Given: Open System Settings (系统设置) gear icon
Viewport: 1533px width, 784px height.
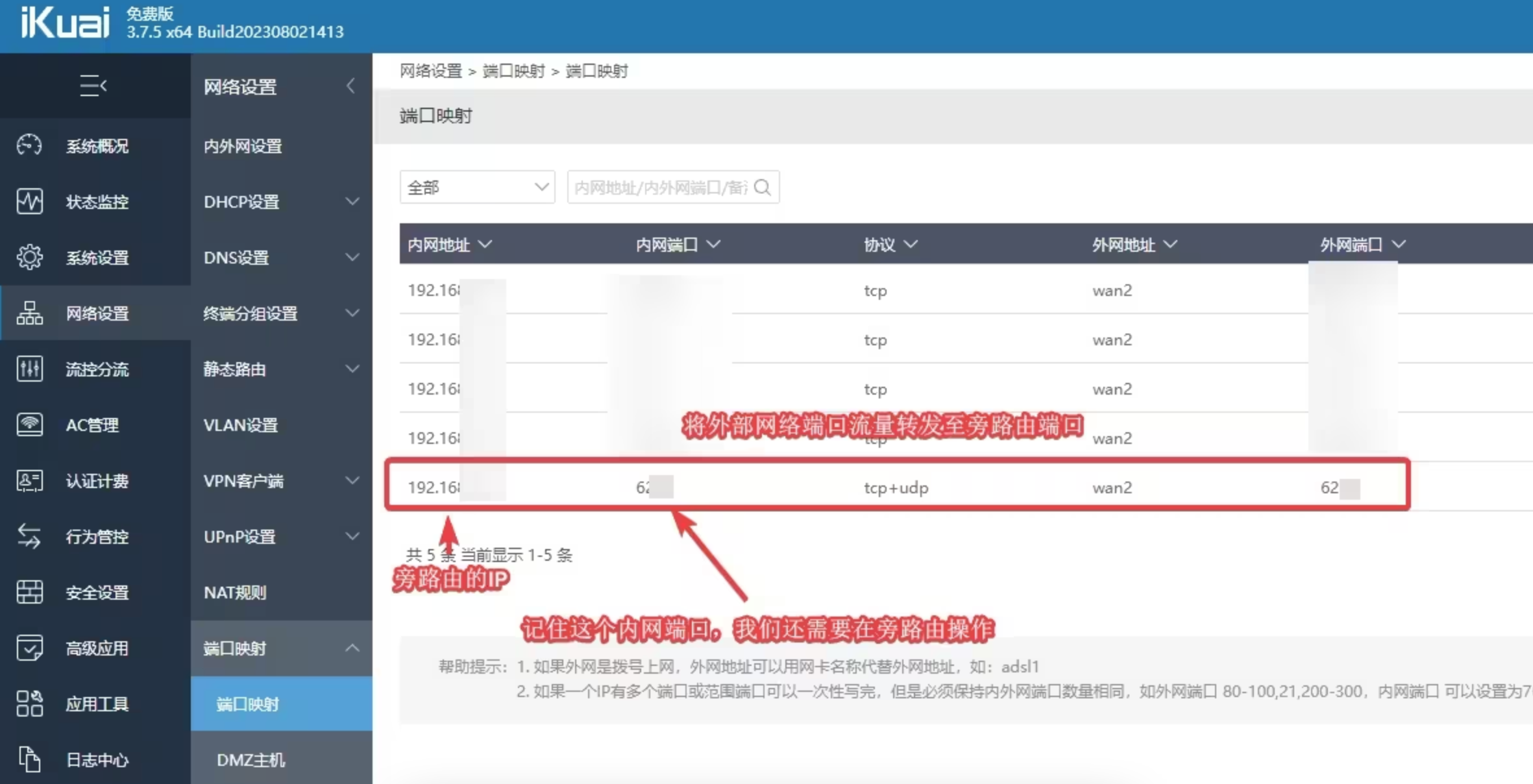Looking at the screenshot, I should click(30, 257).
